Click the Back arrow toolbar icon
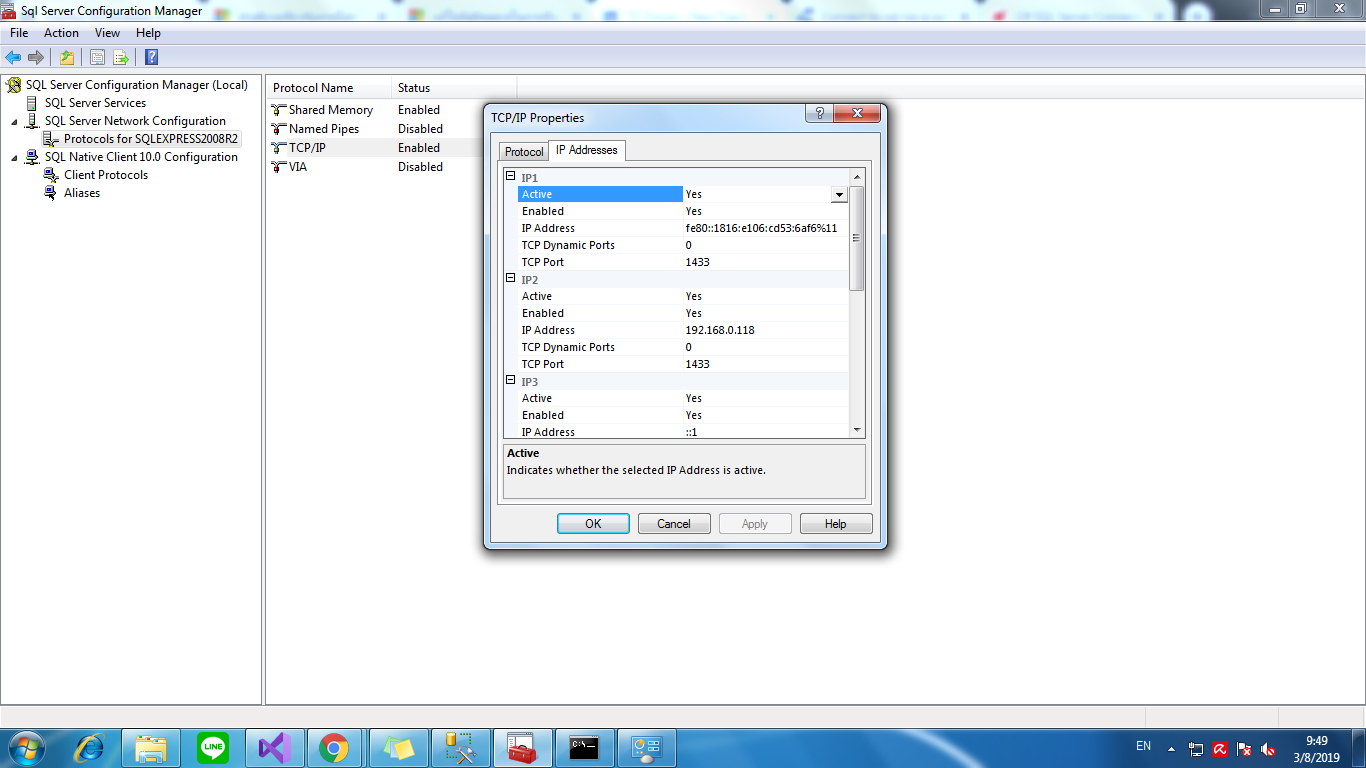 (13, 57)
